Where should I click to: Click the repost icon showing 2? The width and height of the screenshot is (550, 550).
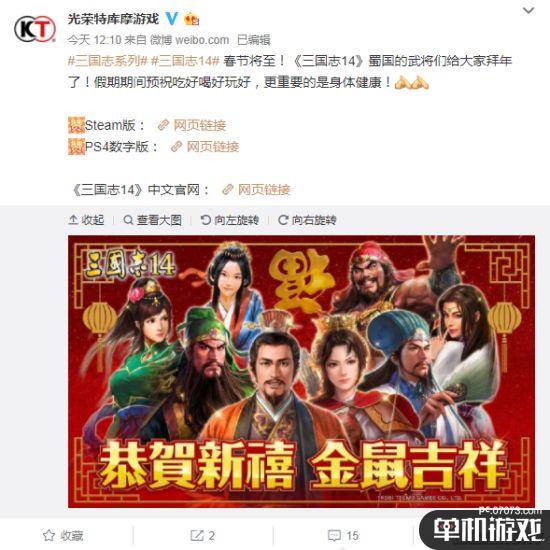click(x=202, y=535)
